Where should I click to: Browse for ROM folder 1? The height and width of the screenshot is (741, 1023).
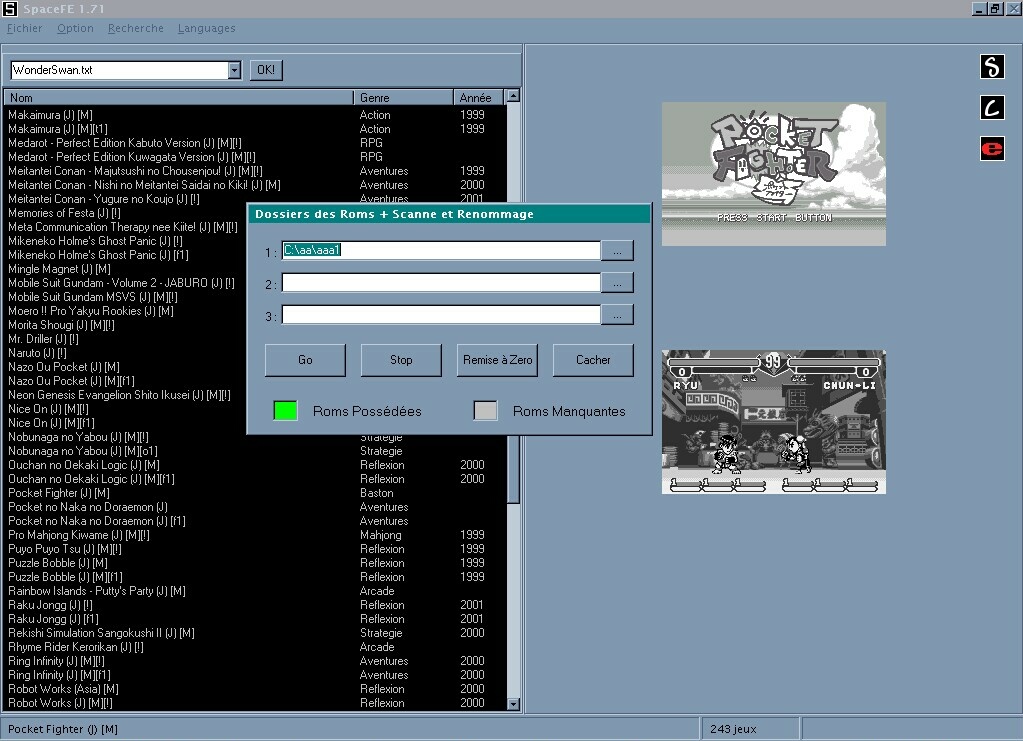pos(617,250)
